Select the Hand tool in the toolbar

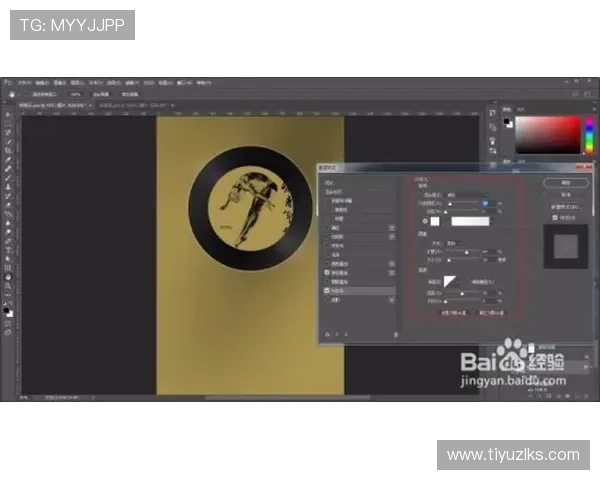[8, 277]
